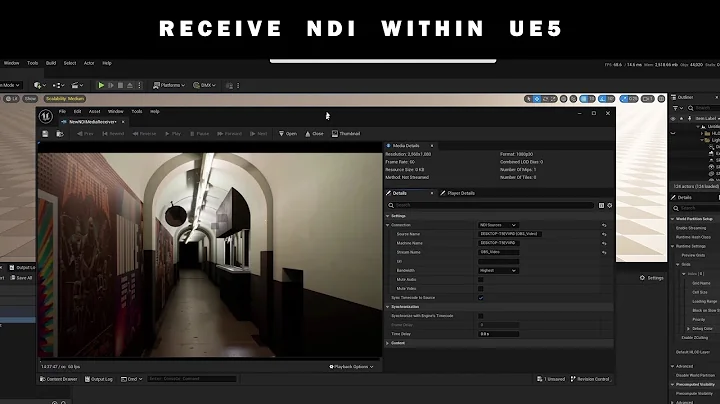This screenshot has height=404, width=720.
Task: Reset Stream Name to default arrow
Action: (604, 252)
